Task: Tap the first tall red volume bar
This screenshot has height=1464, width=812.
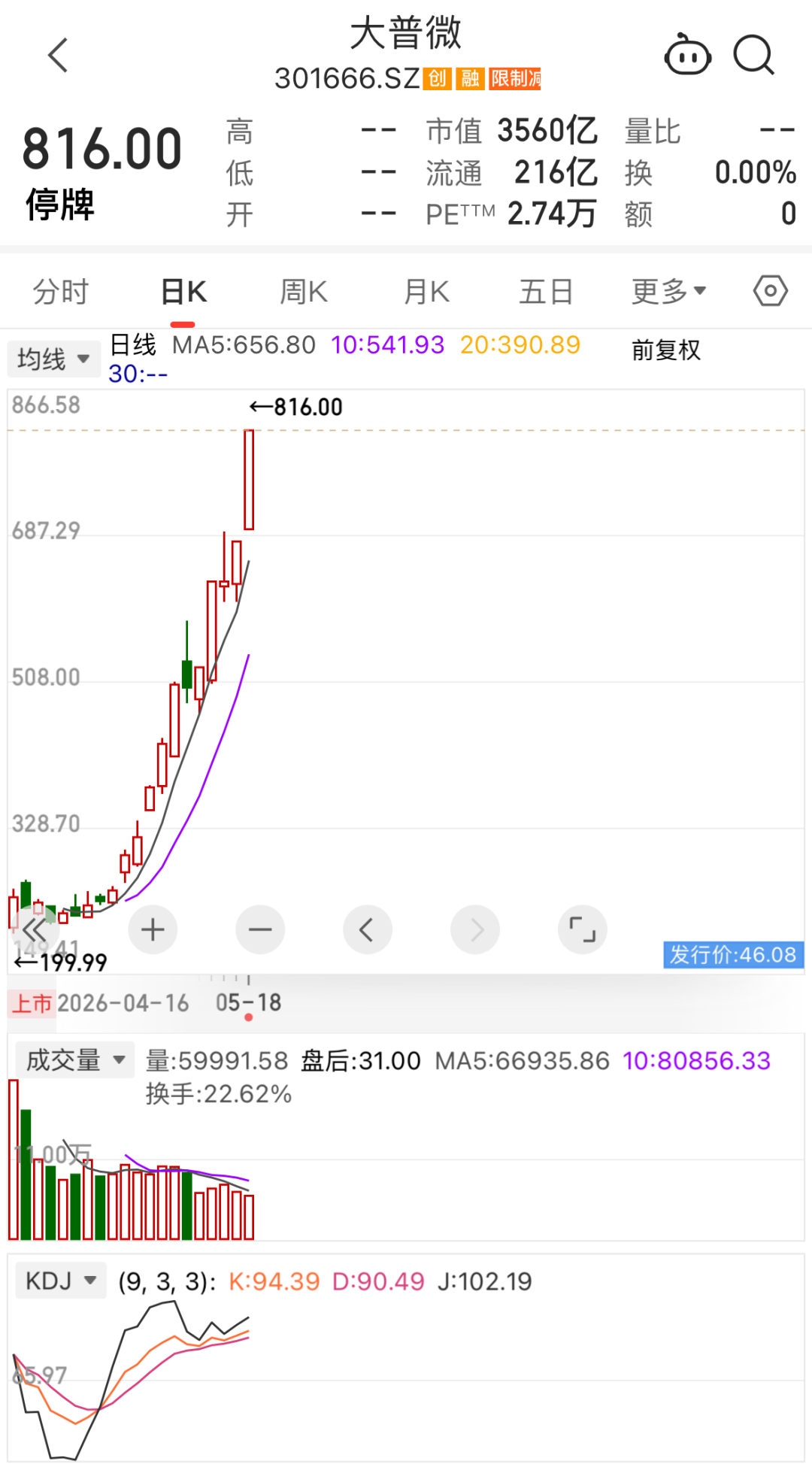Action: coord(14,1159)
